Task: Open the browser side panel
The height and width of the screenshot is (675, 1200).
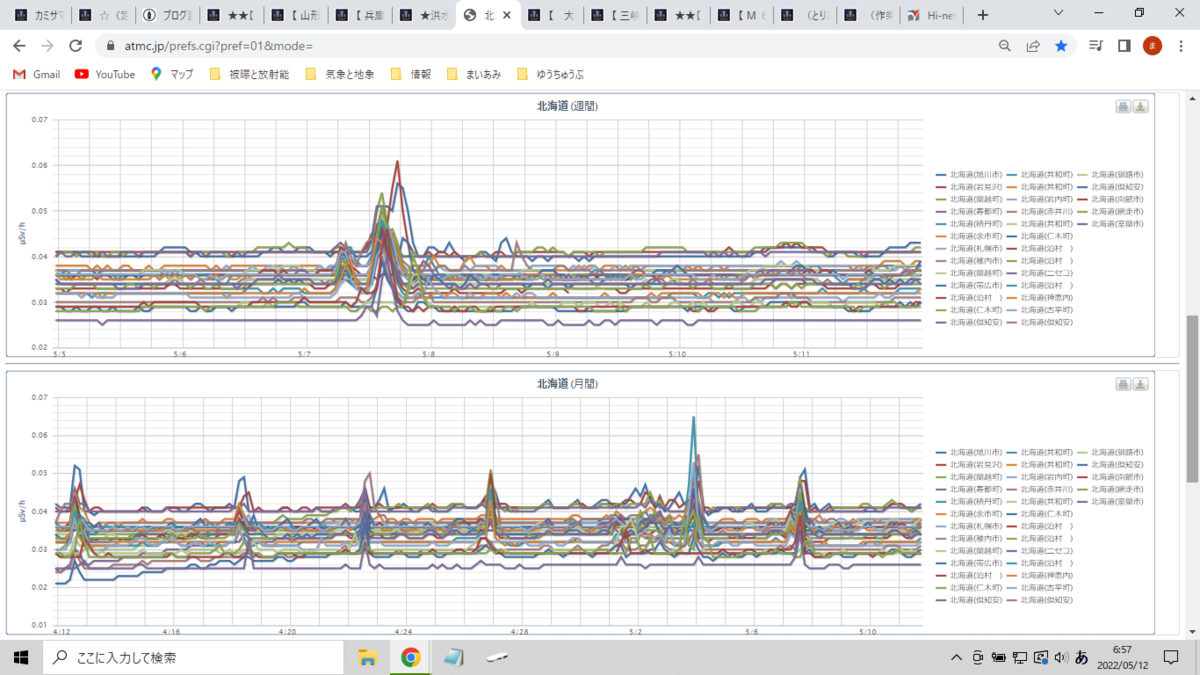Action: point(1124,46)
